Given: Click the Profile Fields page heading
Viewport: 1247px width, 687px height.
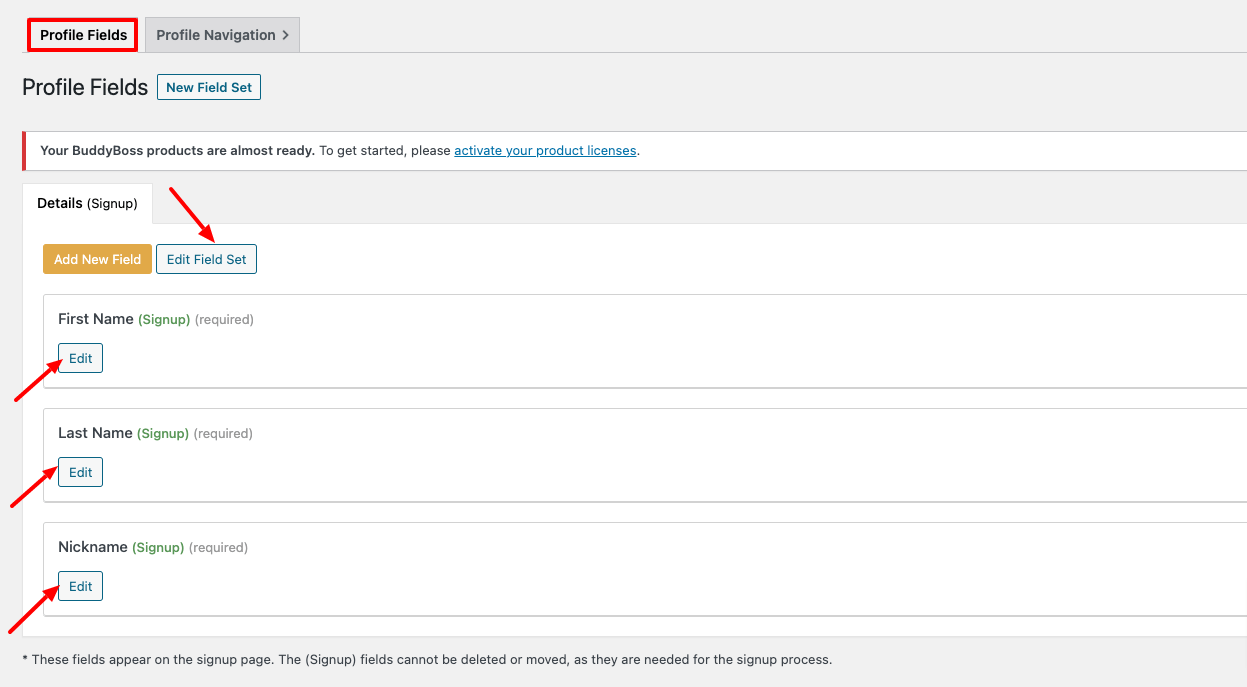Looking at the screenshot, I should coord(85,88).
